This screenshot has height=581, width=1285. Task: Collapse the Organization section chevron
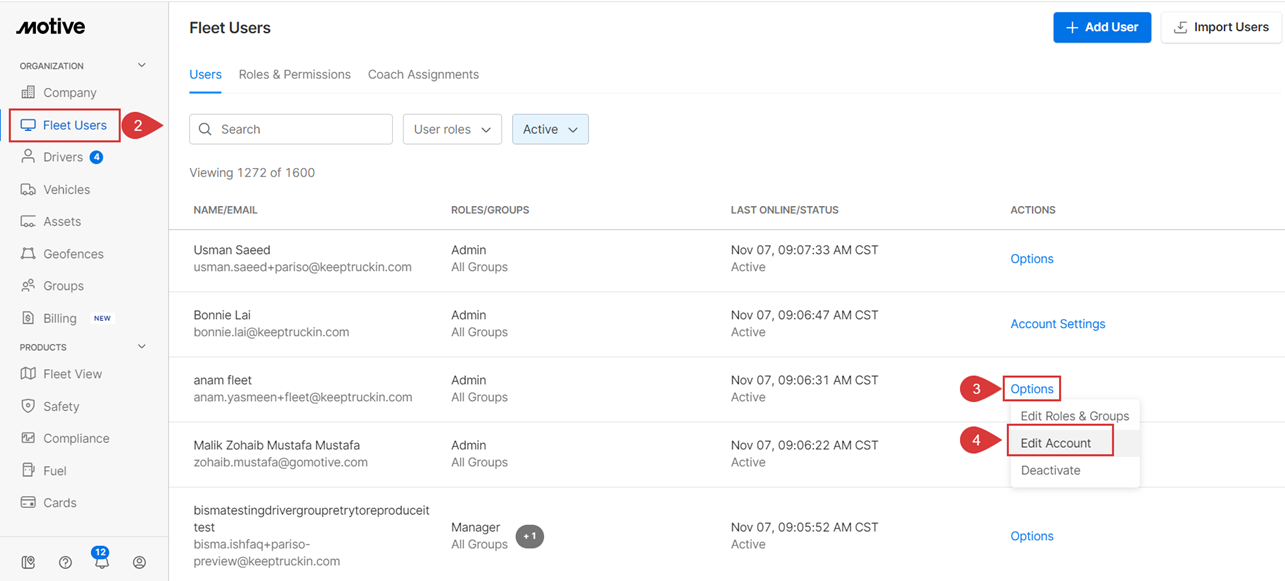[141, 65]
